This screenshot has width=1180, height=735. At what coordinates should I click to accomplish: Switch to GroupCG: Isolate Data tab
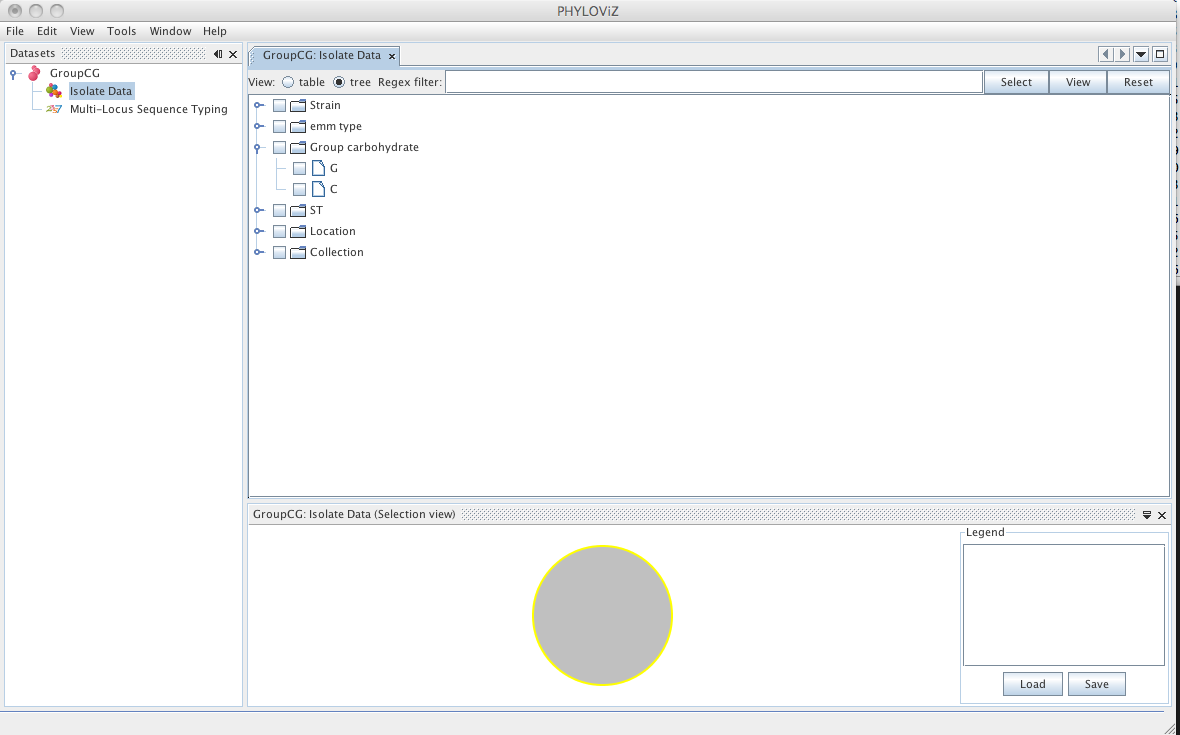click(322, 56)
